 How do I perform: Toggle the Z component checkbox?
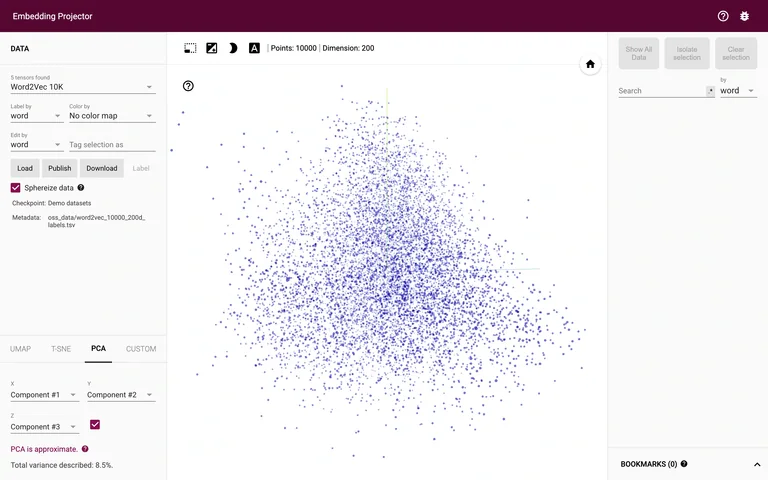(95, 425)
